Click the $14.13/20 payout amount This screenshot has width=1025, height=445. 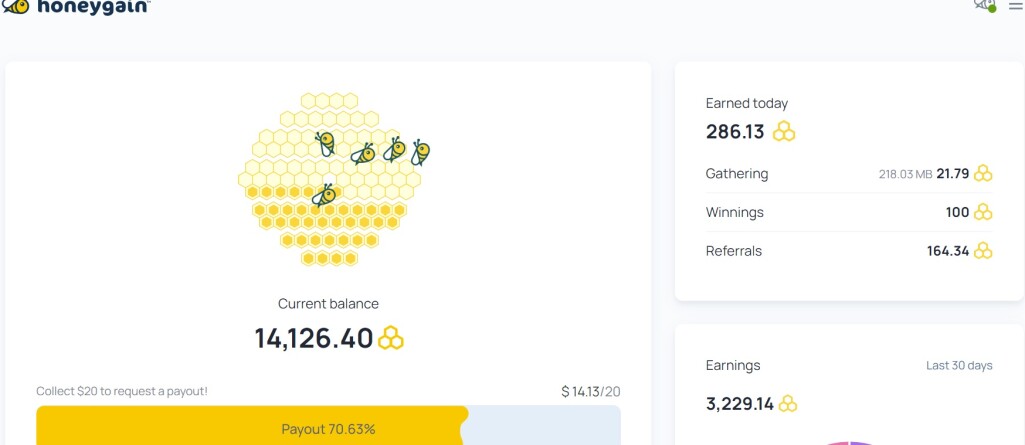[591, 391]
